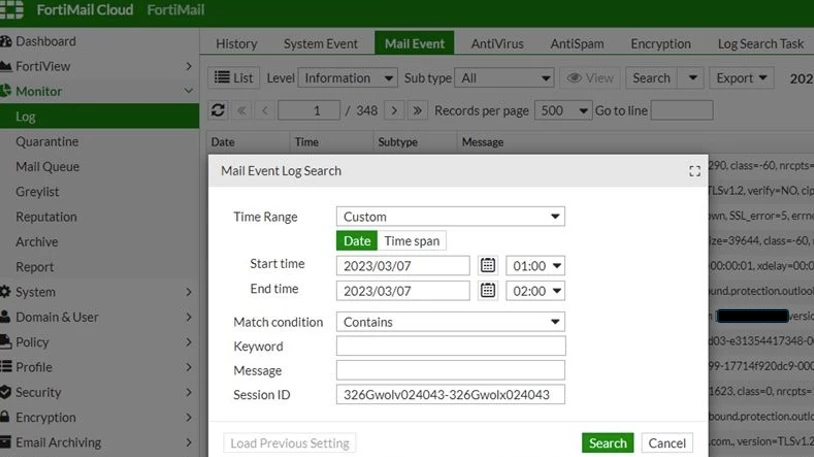Click the View eye button
Screen dimensions: 814x457
[x=590, y=78]
